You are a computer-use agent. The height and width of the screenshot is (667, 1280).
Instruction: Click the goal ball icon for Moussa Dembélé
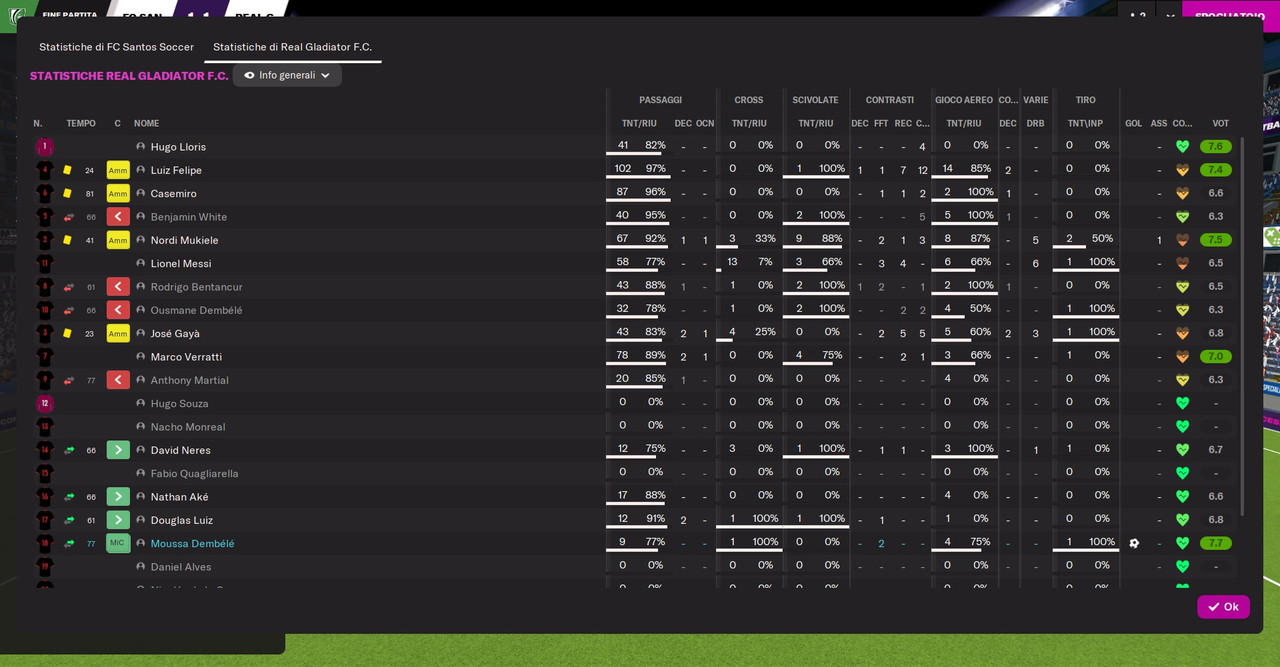[1134, 543]
